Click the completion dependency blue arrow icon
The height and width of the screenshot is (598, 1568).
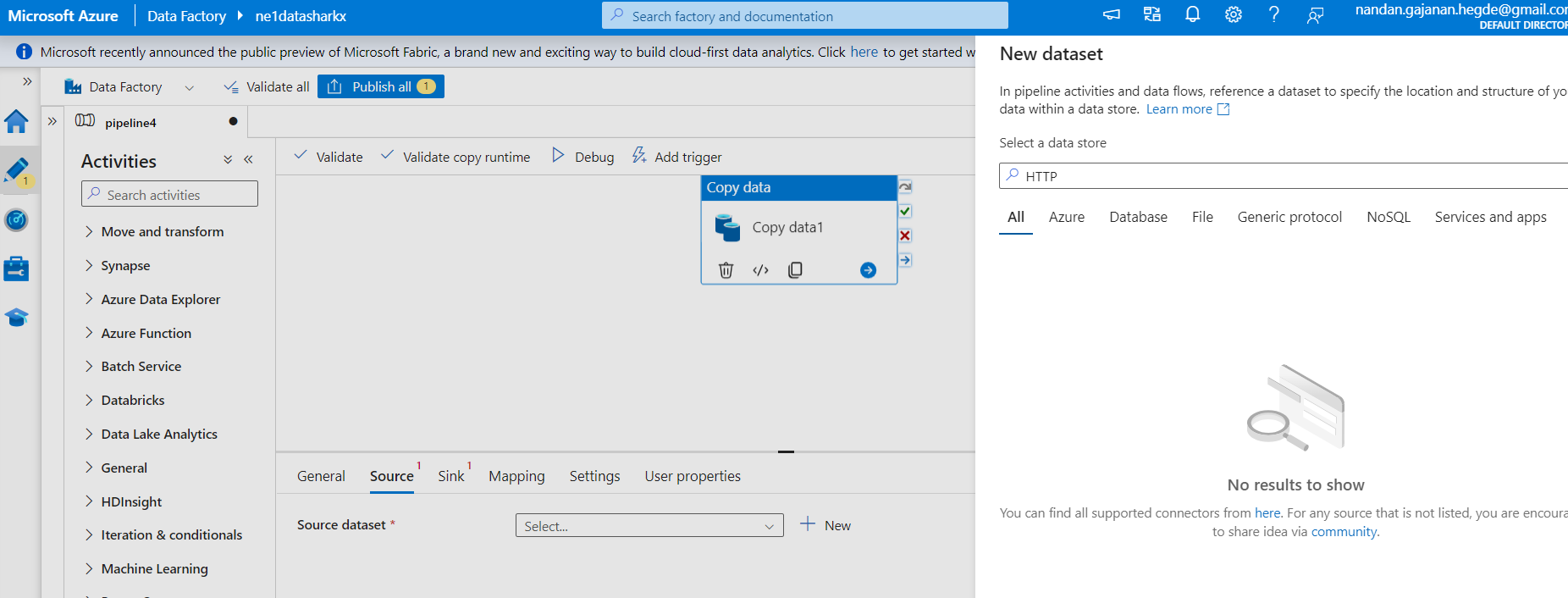(905, 260)
